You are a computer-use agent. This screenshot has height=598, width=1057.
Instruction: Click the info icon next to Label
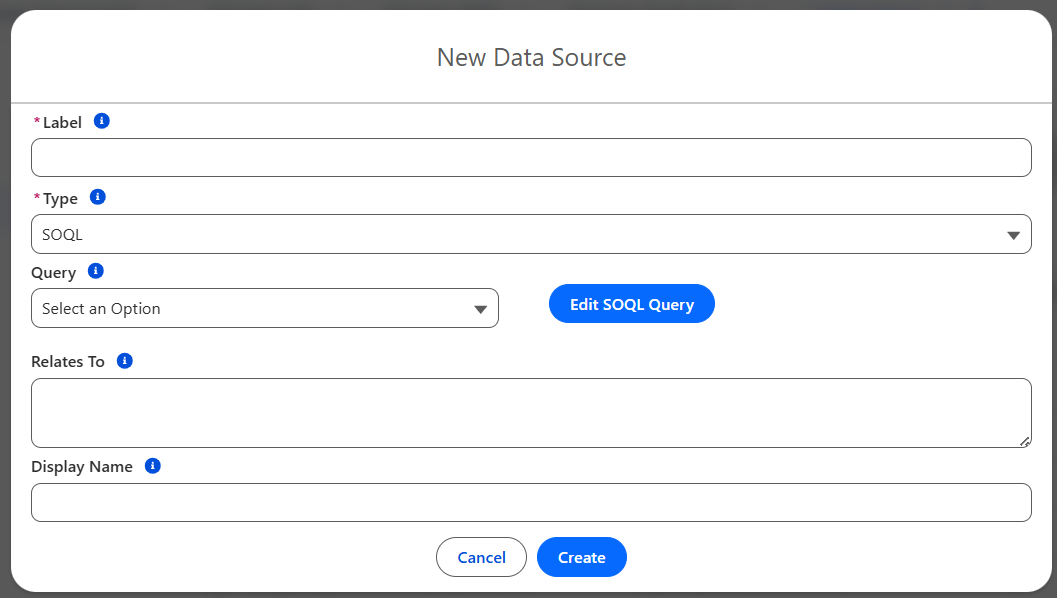(101, 121)
